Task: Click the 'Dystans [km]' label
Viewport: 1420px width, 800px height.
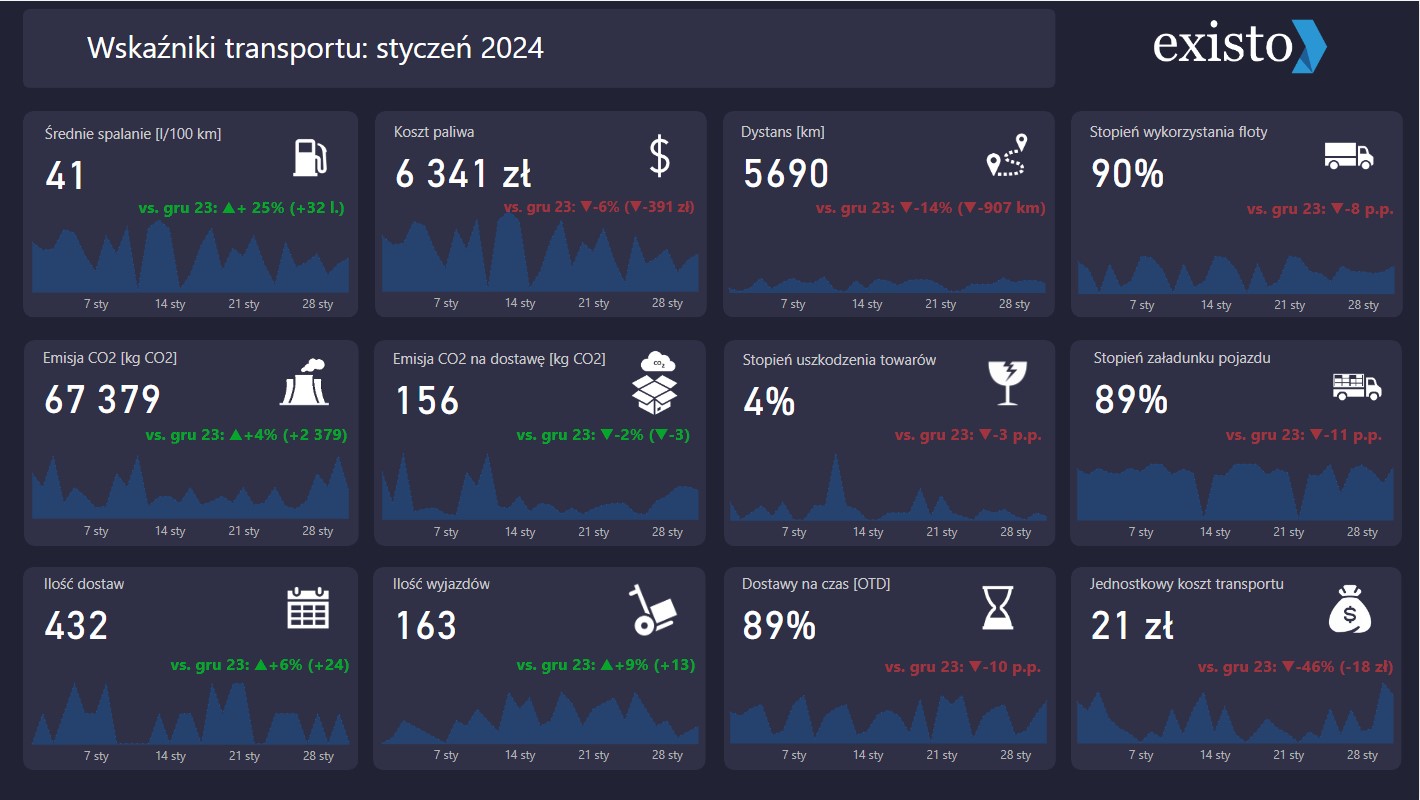Action: 783,131
